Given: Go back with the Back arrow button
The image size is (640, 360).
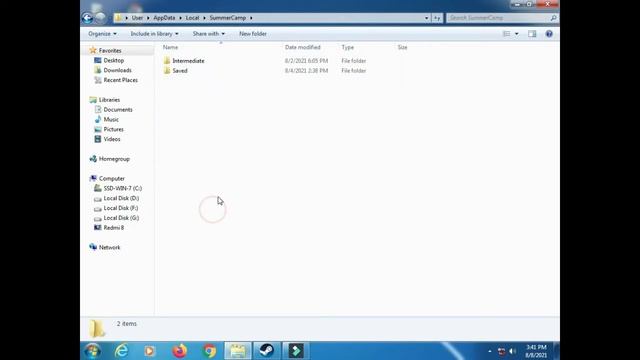Looking at the screenshot, I should (87, 18).
